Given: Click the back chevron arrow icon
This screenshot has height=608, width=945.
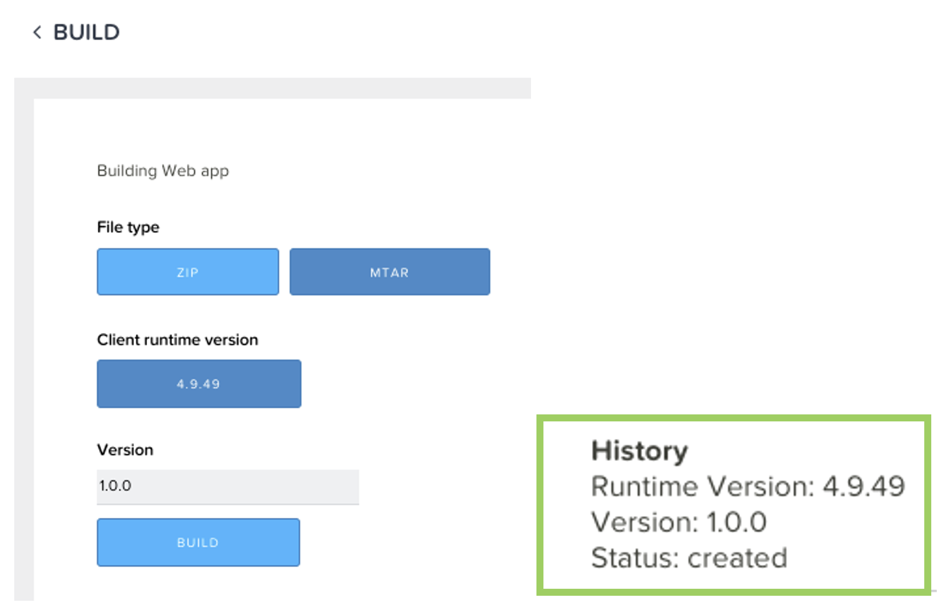Looking at the screenshot, I should coord(37,33).
